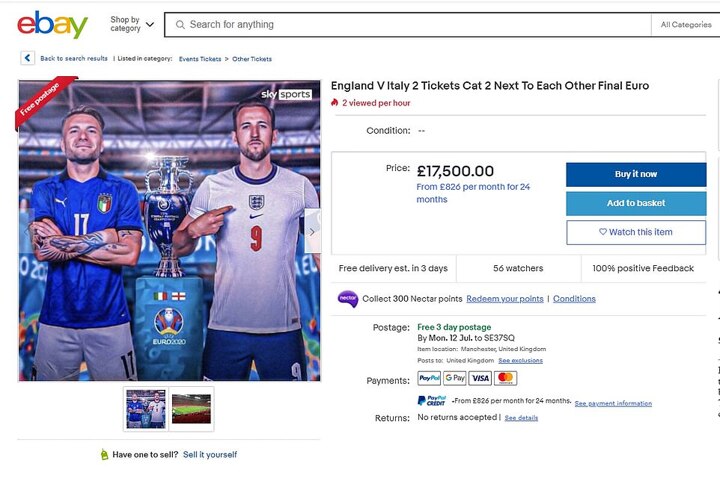Viewport: 720px width, 484px height.
Task: Select the stadium photo thumbnail
Action: click(x=191, y=408)
